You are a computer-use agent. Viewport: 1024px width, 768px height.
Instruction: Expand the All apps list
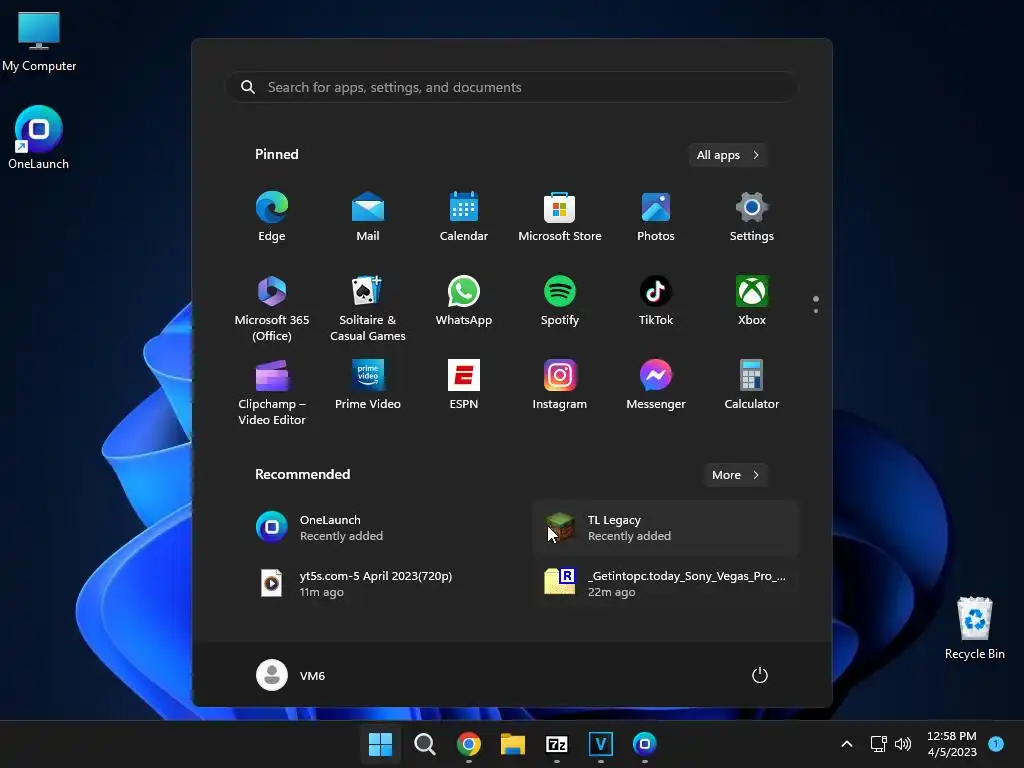pyautogui.click(x=728, y=155)
